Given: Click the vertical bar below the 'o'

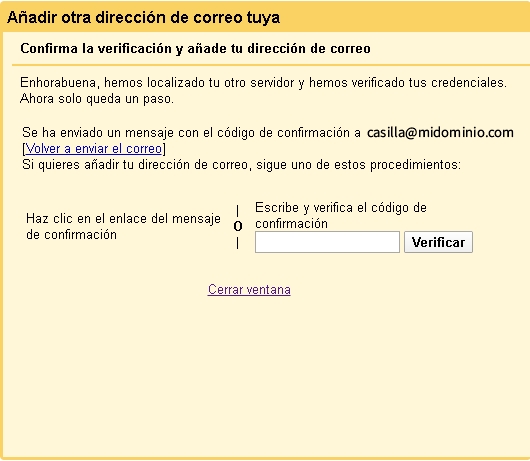Looking at the screenshot, I should (238, 243).
